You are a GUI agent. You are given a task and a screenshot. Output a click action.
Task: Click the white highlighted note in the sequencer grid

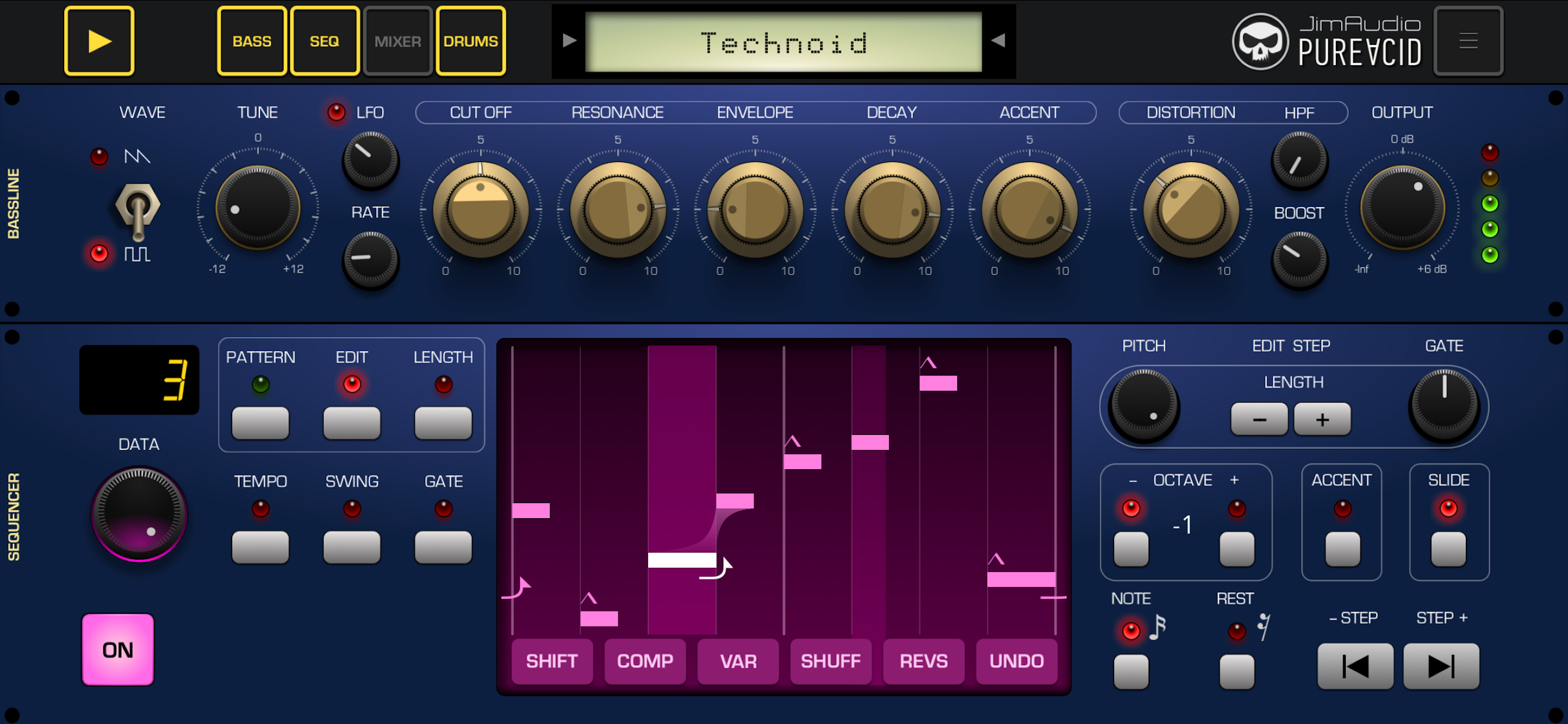coord(681,560)
